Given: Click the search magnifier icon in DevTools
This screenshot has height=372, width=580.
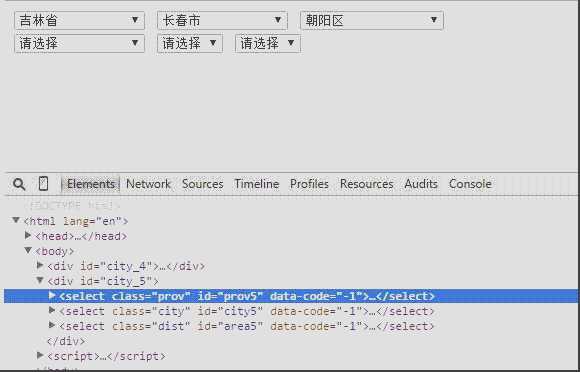Looking at the screenshot, I should pos(19,184).
